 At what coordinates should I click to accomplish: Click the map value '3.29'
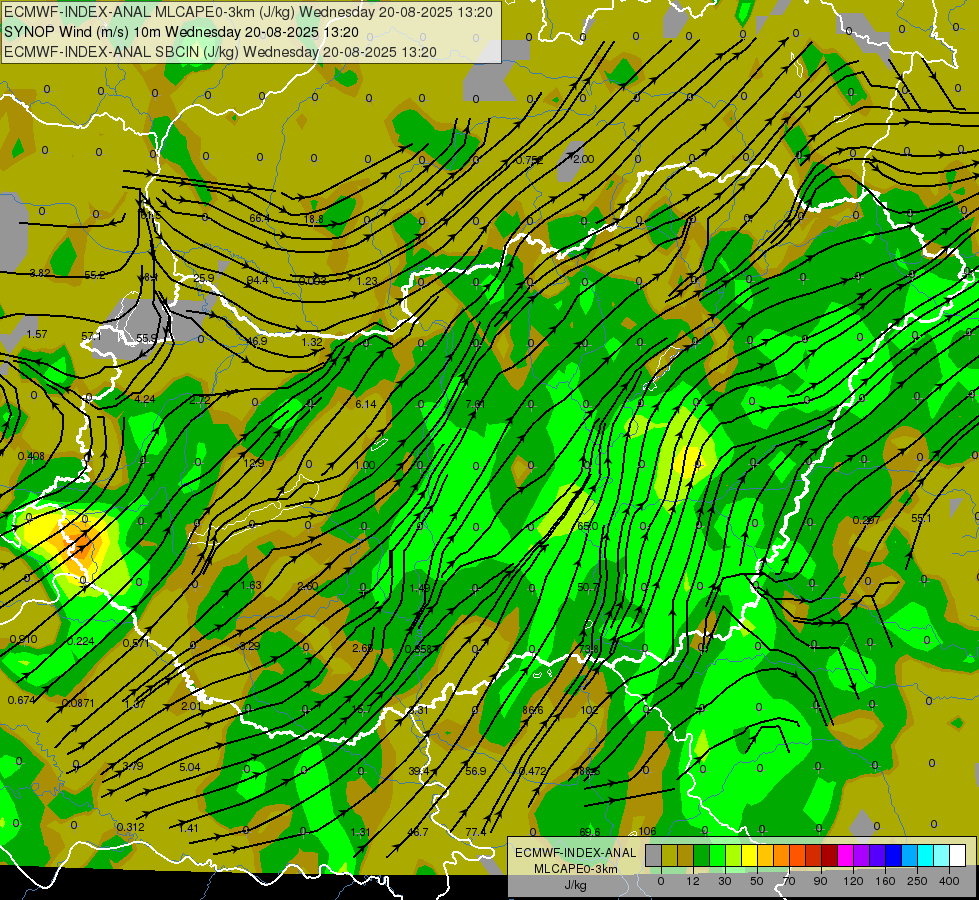pos(250,646)
